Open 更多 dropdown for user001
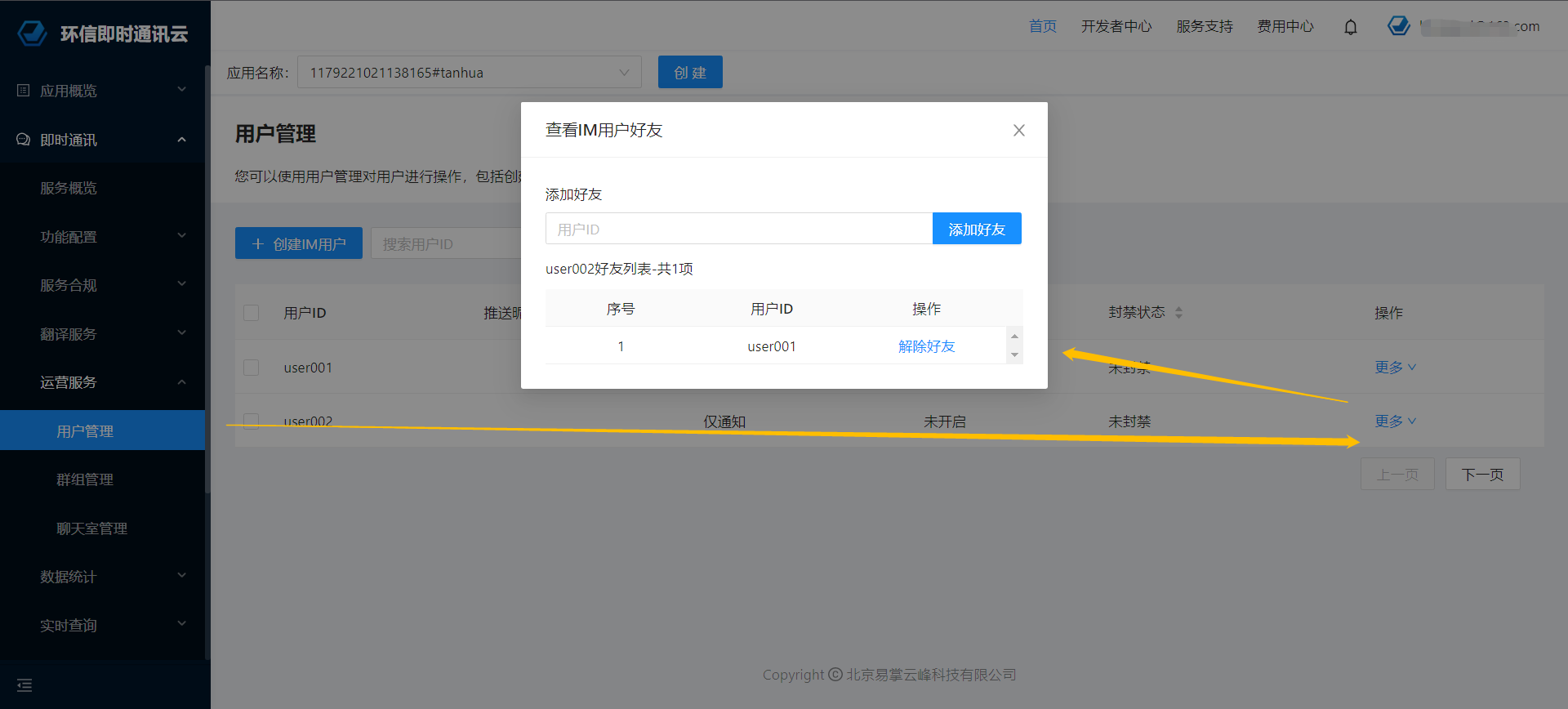 pos(1395,368)
